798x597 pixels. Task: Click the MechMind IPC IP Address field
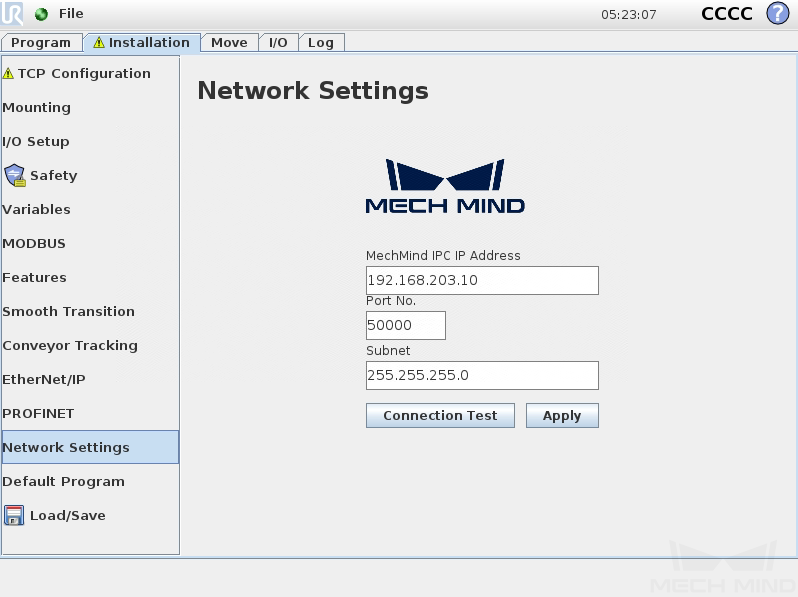click(482, 280)
